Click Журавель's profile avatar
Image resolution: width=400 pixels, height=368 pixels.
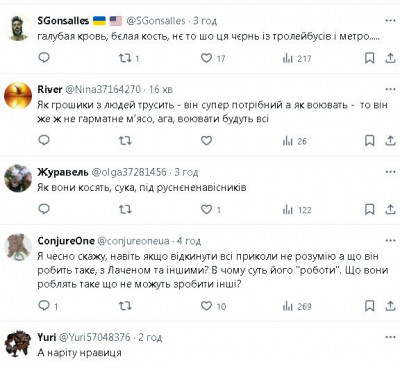(18, 178)
